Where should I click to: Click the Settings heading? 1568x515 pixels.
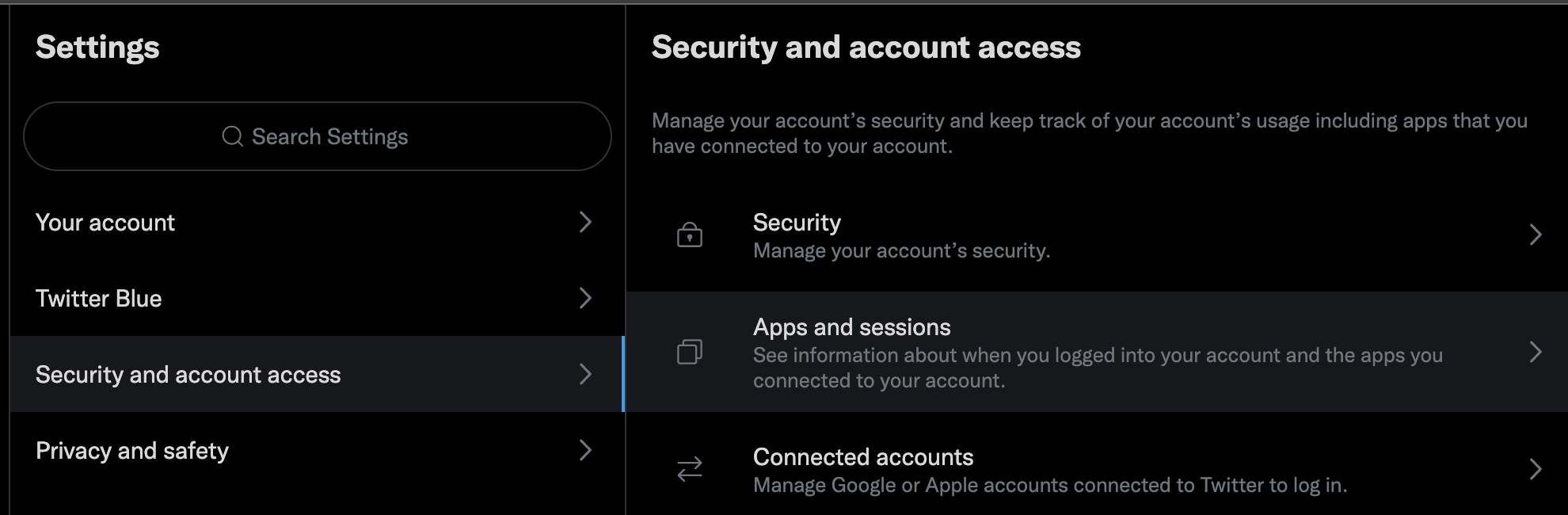97,48
